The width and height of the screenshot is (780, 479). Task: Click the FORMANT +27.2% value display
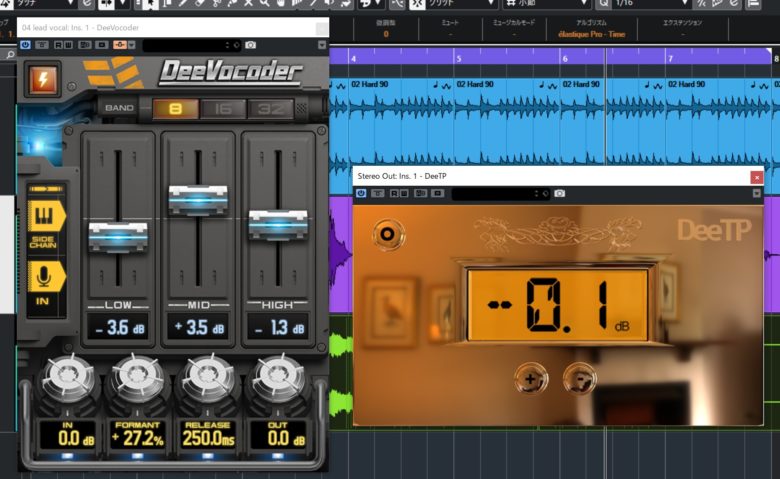pos(138,435)
